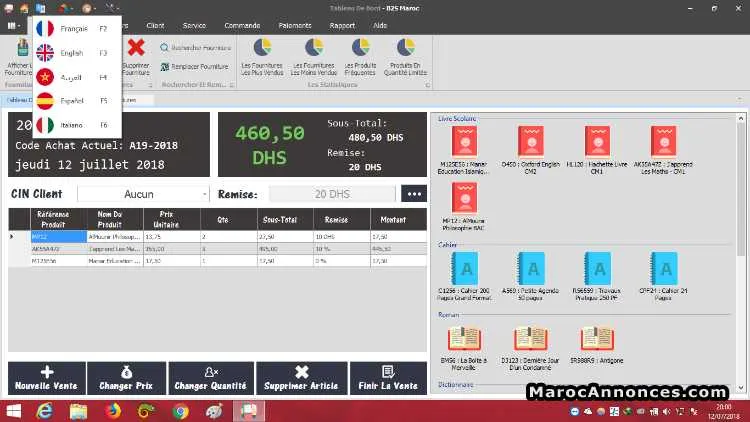
Task: Open Les Produits Fréquentes statistics
Action: (360, 57)
